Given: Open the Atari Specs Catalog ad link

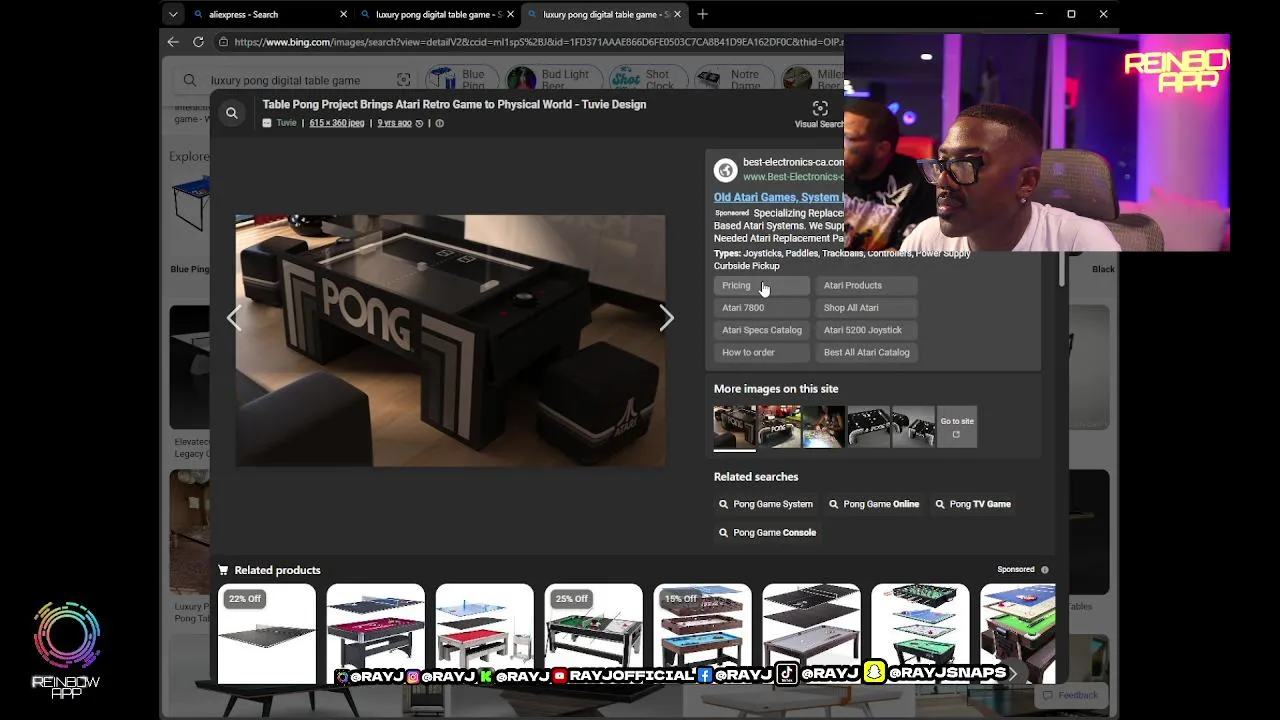Looking at the screenshot, I should [x=762, y=330].
